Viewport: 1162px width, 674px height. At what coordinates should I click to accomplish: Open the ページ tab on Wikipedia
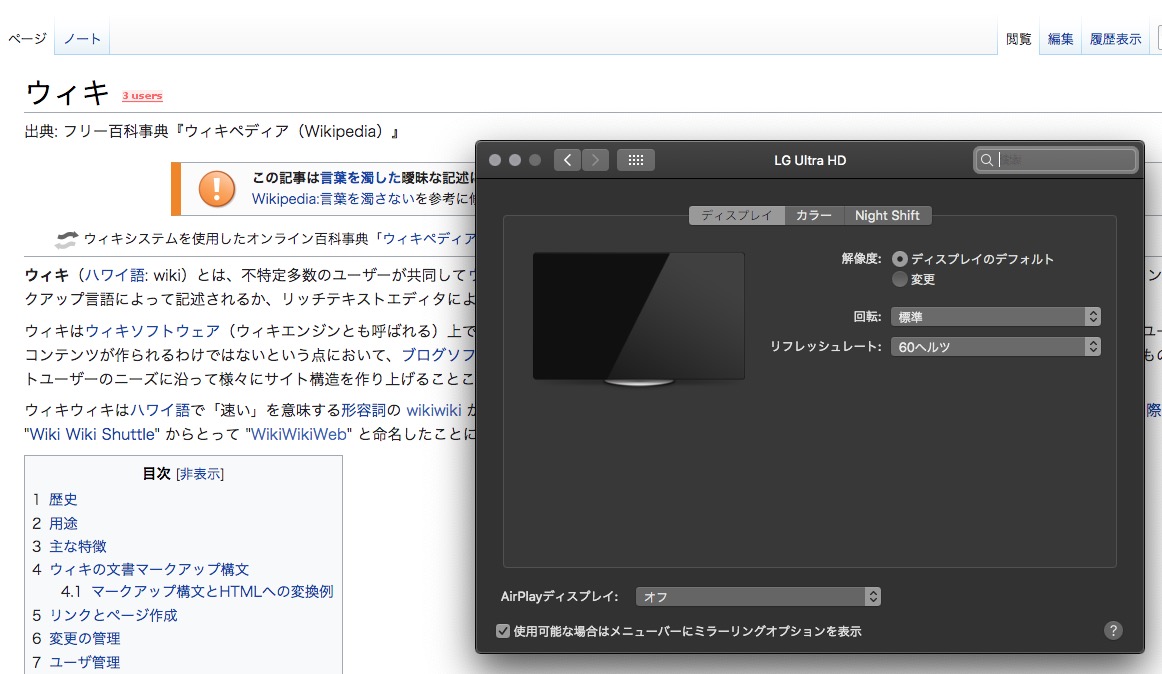pos(27,39)
